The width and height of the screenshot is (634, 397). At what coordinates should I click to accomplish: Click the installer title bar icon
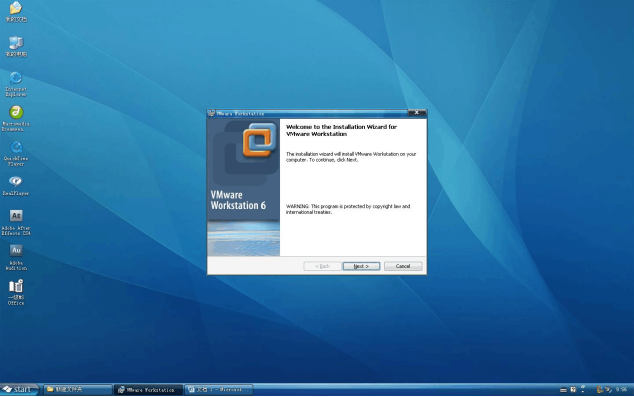click(x=211, y=113)
